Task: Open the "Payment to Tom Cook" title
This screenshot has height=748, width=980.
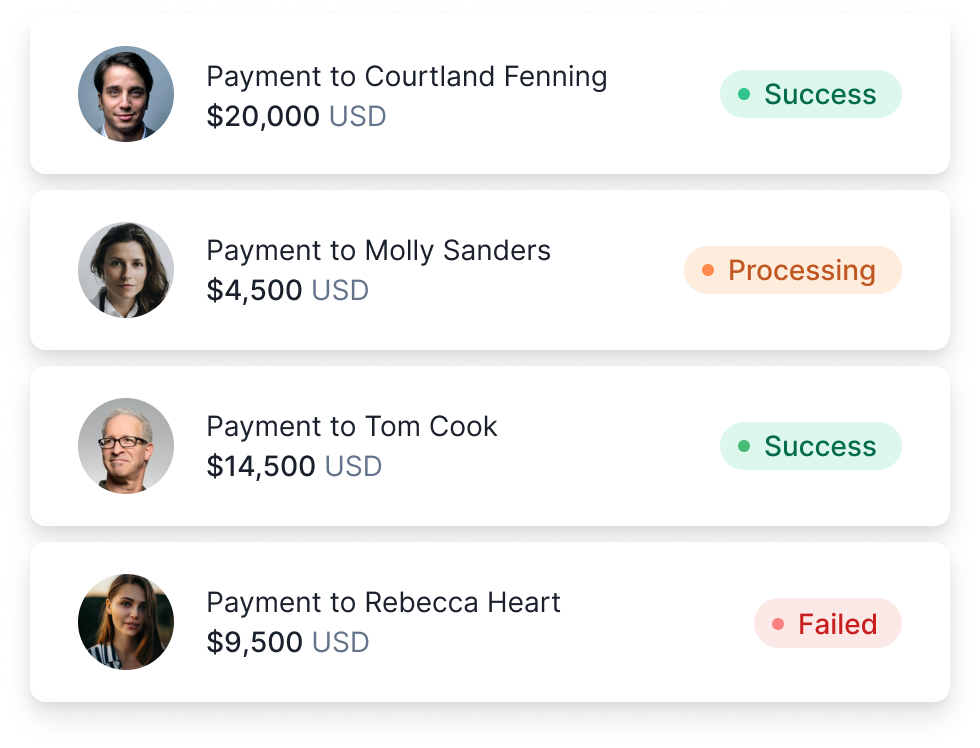Action: coord(351,426)
